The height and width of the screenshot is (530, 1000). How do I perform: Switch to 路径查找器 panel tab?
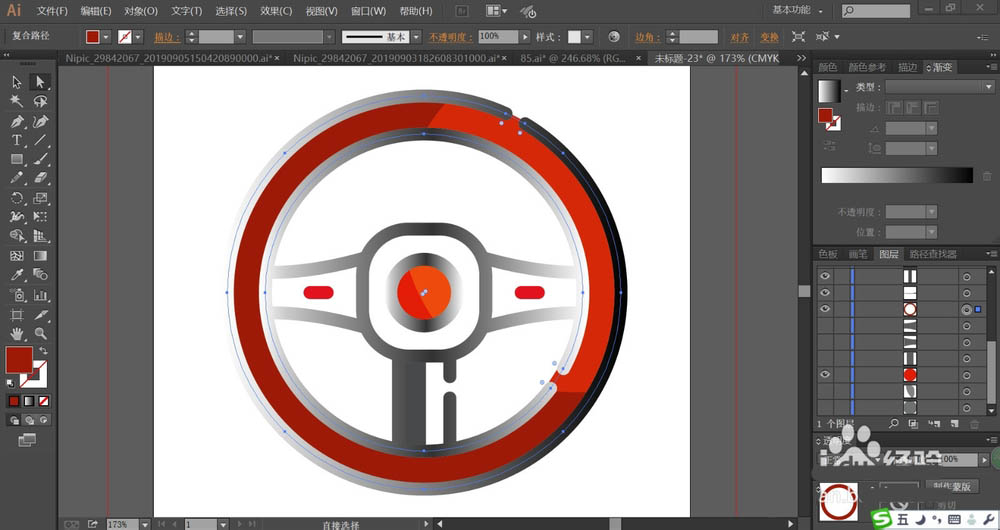pos(933,254)
